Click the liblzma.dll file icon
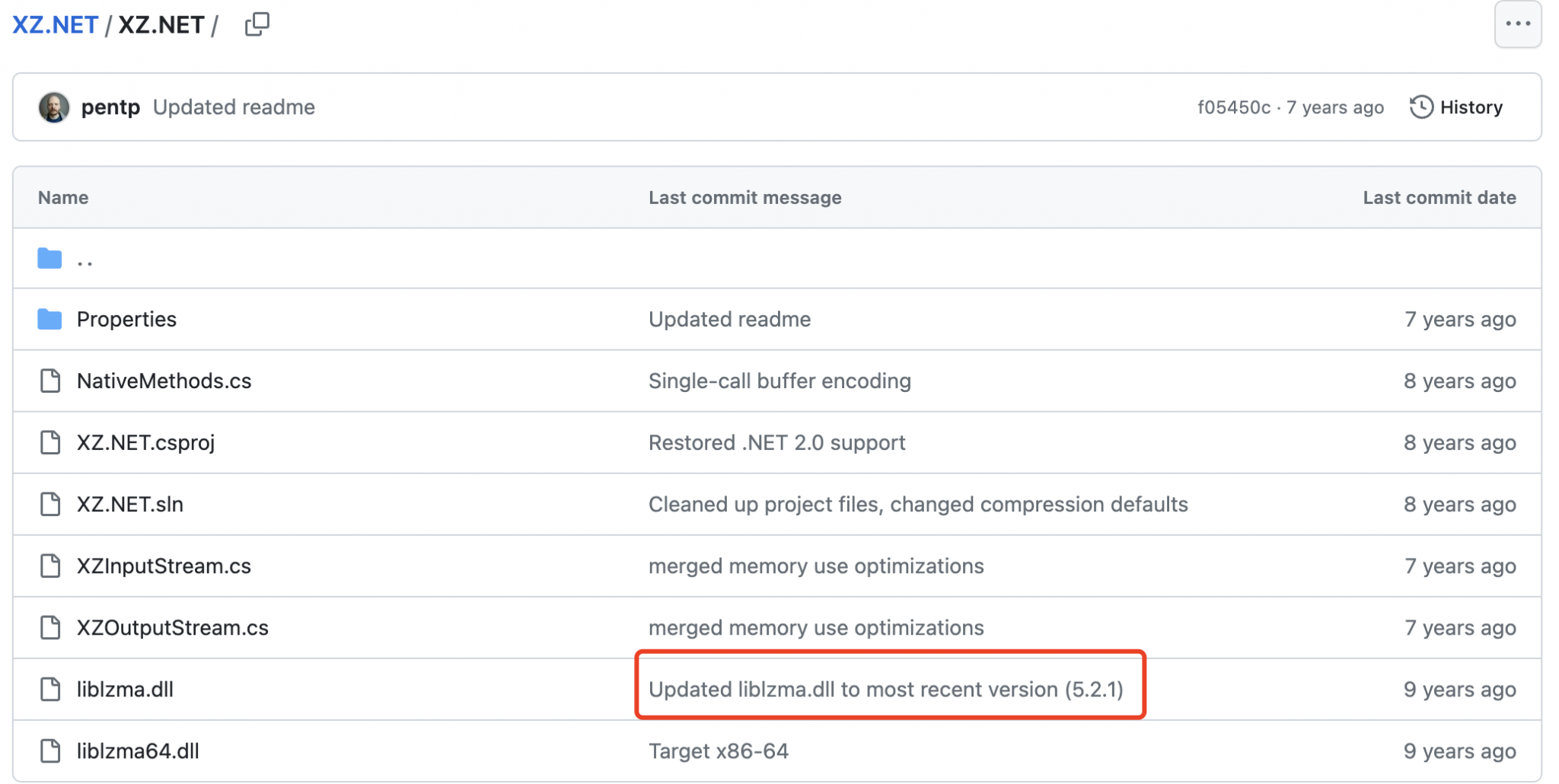 coord(50,689)
